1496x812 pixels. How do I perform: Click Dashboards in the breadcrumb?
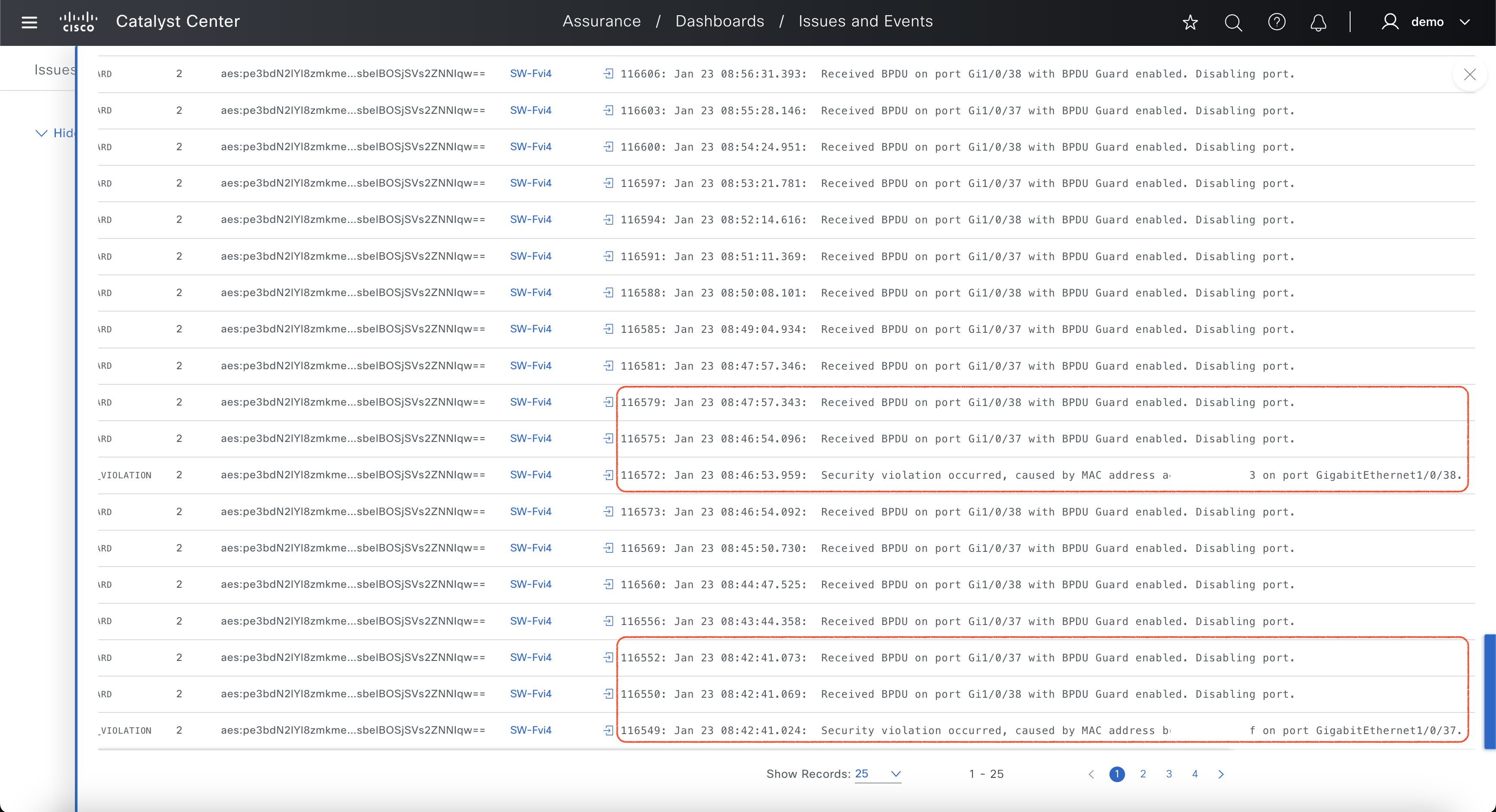pyautogui.click(x=719, y=22)
